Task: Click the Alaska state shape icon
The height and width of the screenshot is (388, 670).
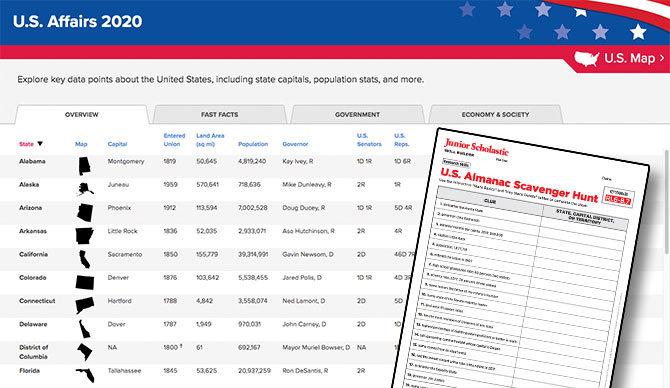Action: pos(85,189)
